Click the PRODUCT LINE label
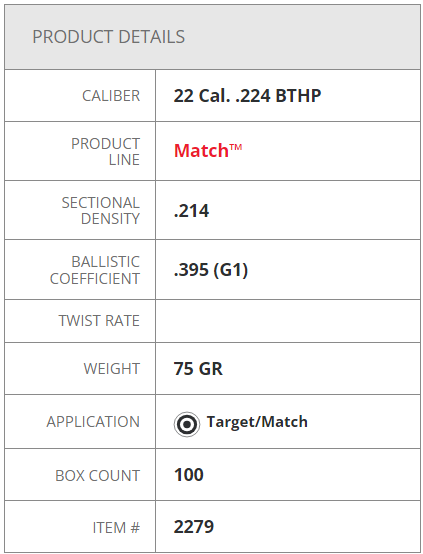This screenshot has width=423, height=554. [105, 152]
